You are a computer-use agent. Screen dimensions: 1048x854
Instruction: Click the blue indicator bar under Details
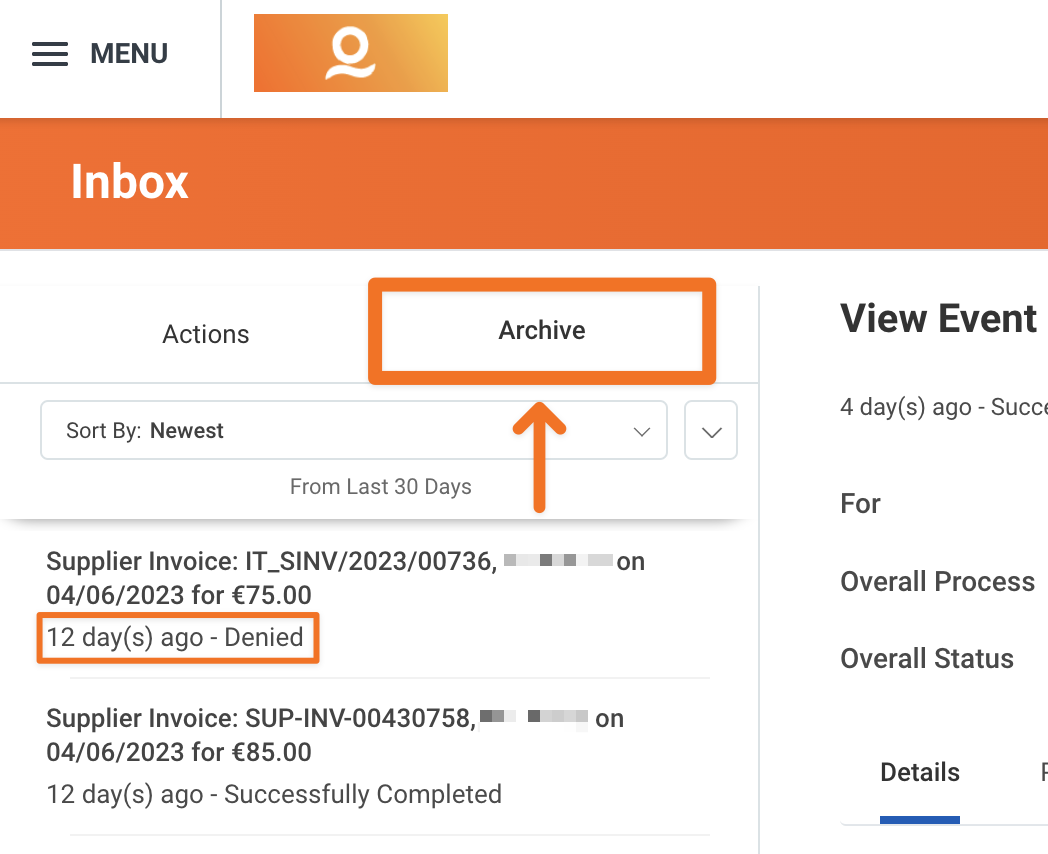[x=919, y=817]
